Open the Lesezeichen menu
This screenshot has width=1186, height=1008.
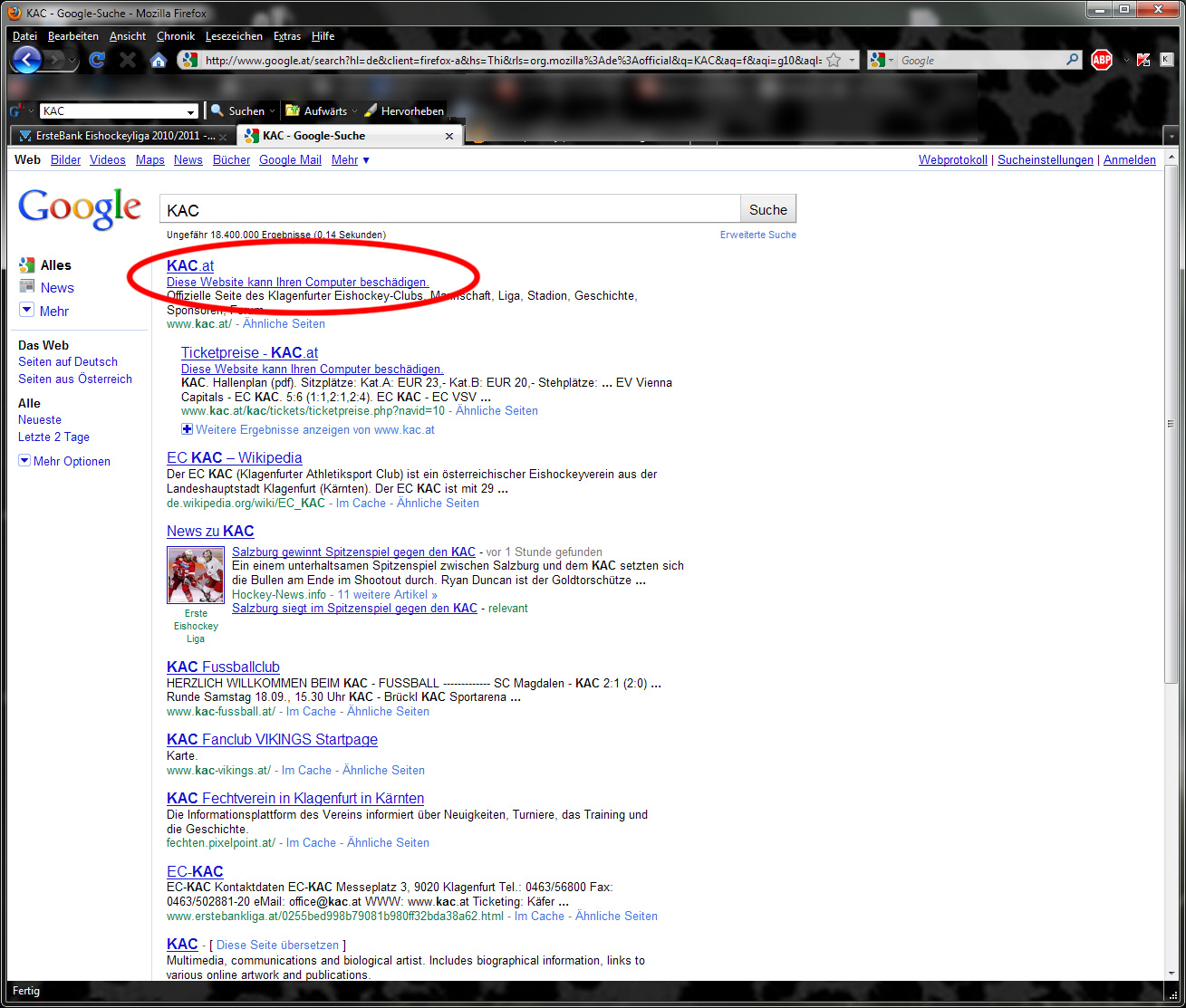(x=234, y=36)
